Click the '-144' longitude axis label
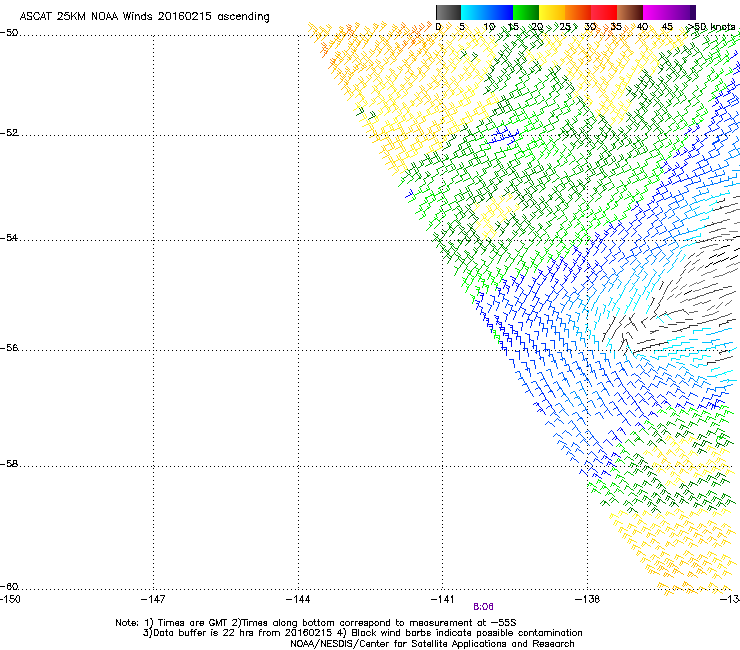 click(x=298, y=599)
